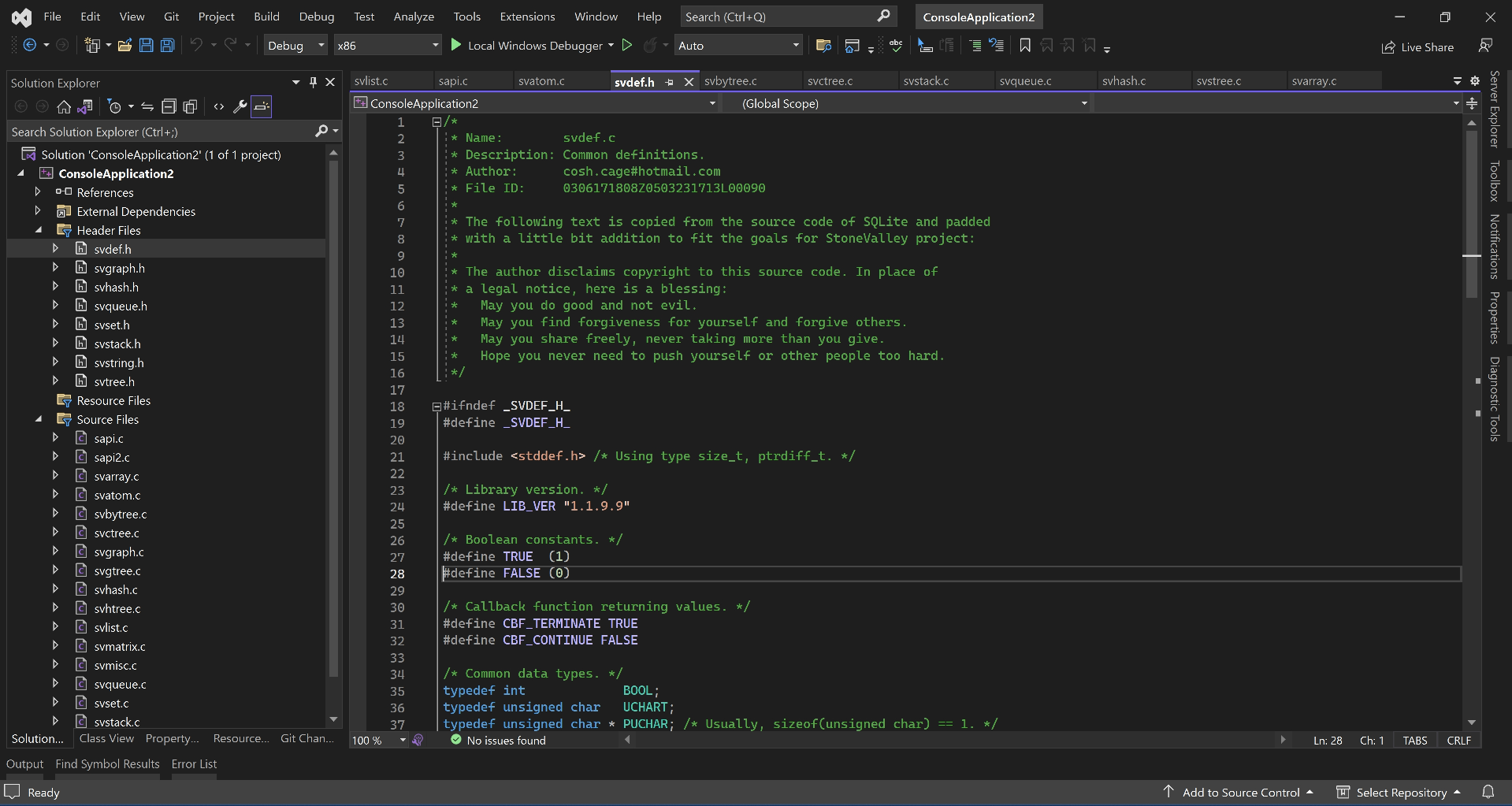1512x806 pixels.
Task: Click the Find in Files folder icon
Action: (x=823, y=46)
